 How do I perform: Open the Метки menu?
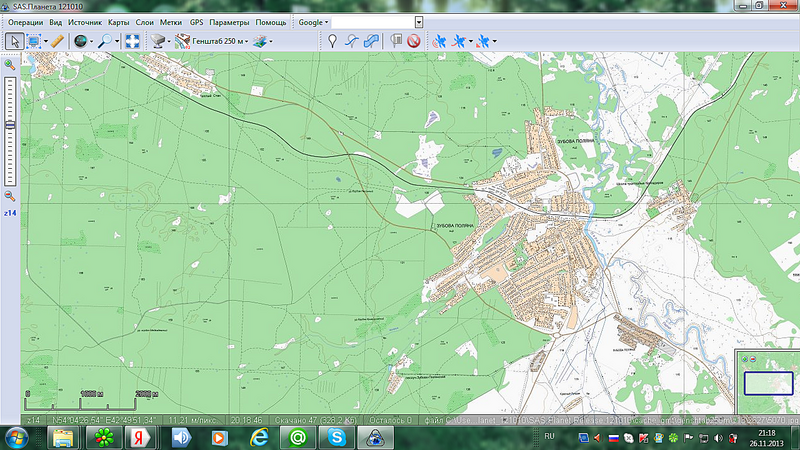click(171, 22)
